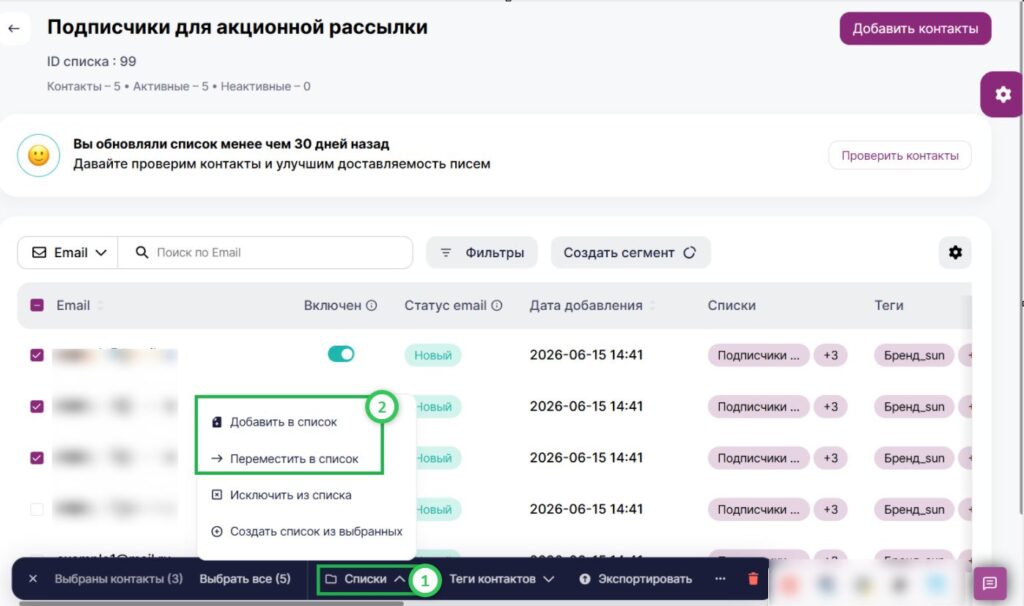Click Подписчики tag in first row

pos(758,355)
